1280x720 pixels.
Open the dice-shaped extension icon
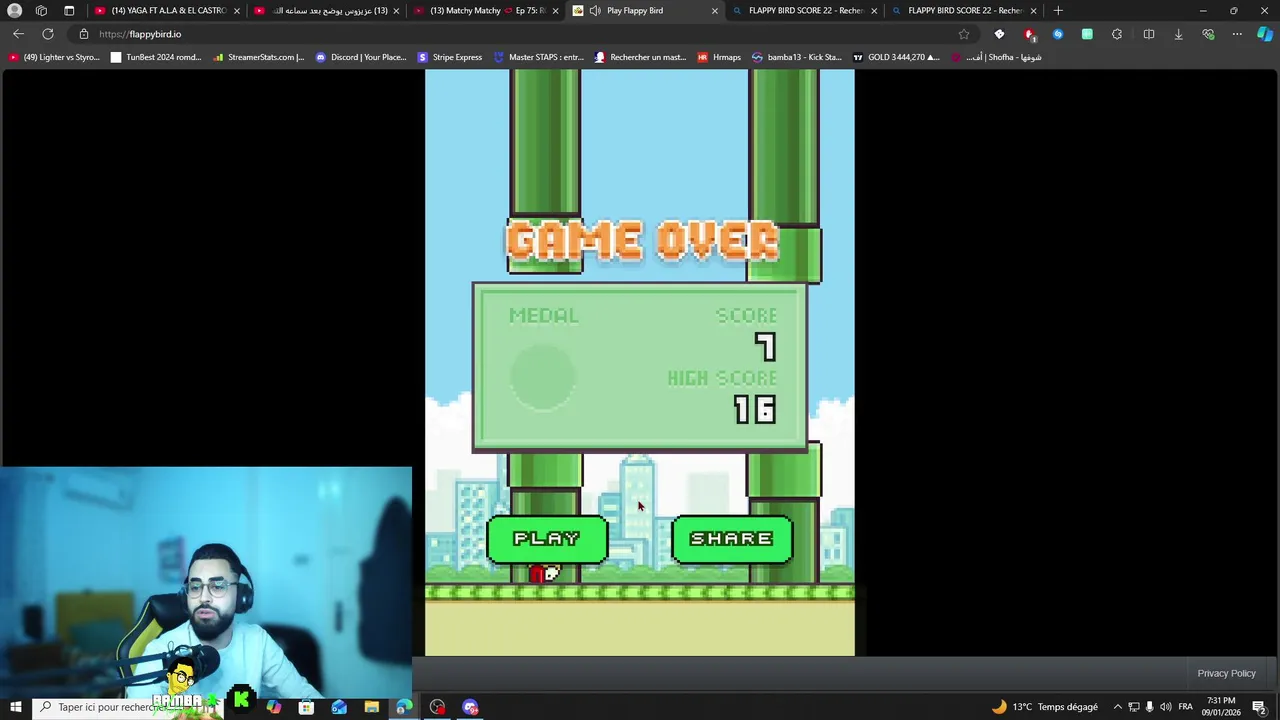coord(999,34)
